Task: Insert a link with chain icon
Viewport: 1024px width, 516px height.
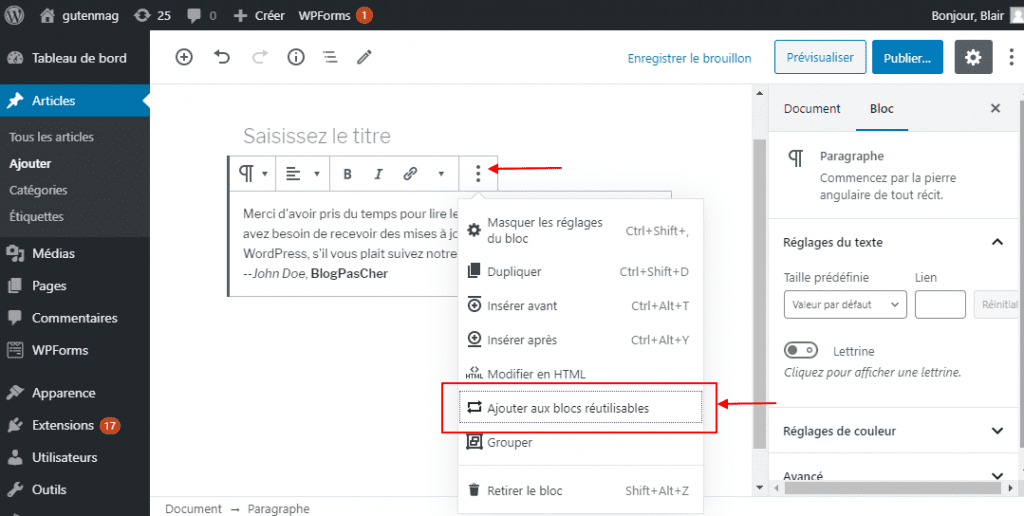Action: (x=410, y=174)
